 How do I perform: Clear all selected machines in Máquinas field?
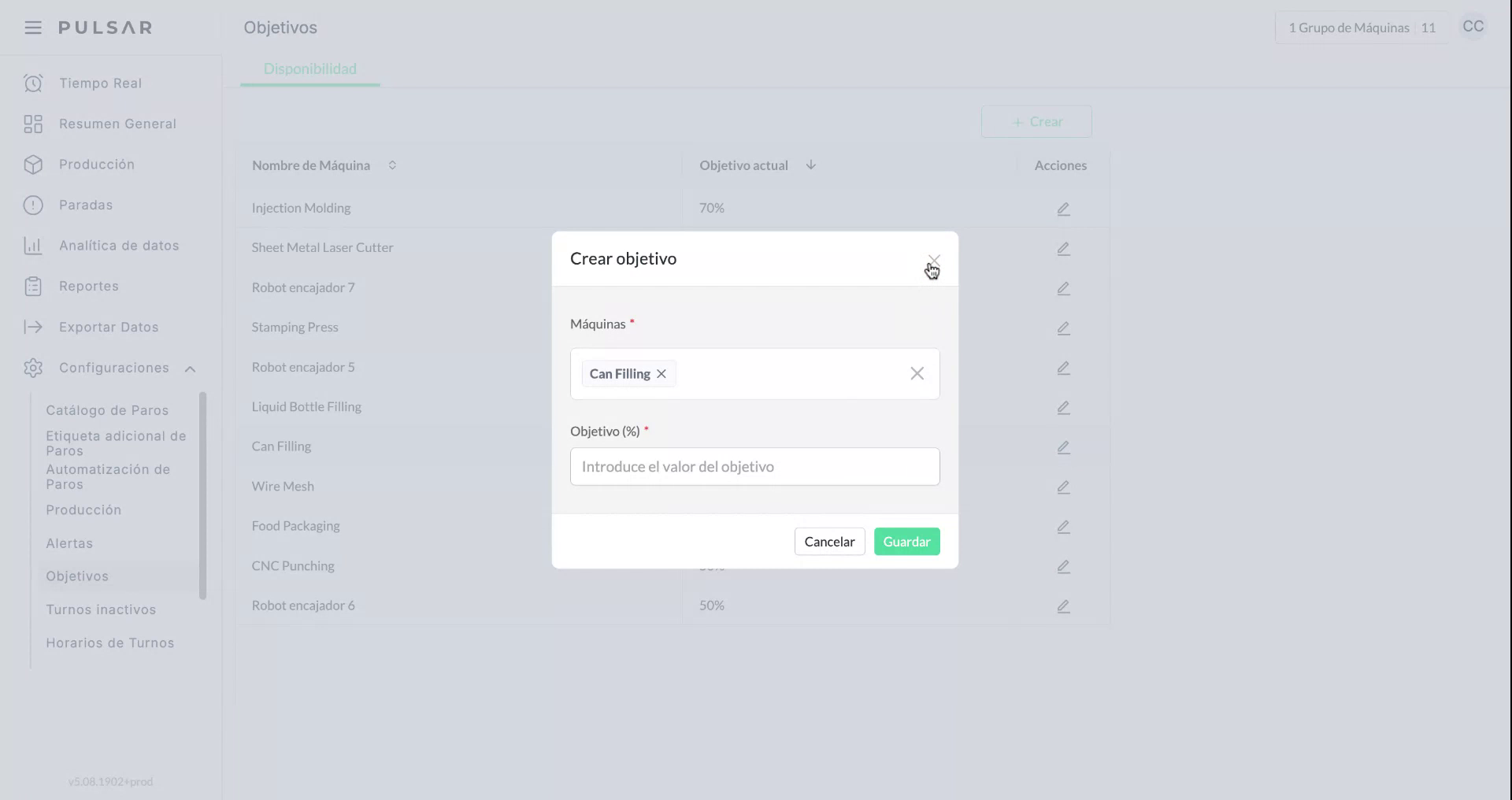(x=917, y=373)
